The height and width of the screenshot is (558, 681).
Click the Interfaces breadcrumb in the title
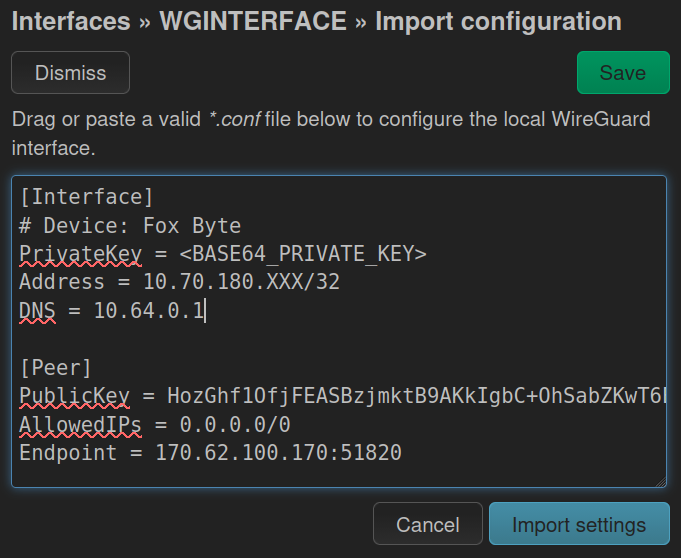(x=71, y=22)
